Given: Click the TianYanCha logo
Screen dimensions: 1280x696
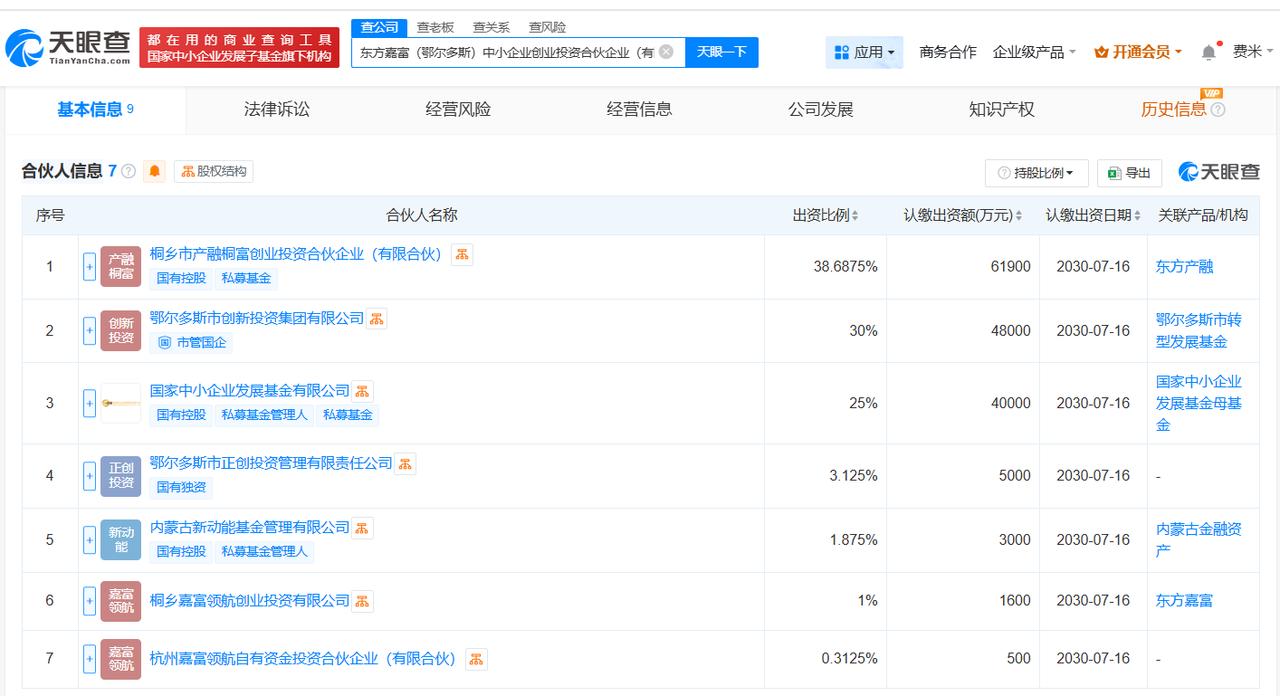Looking at the screenshot, I should coord(68,47).
